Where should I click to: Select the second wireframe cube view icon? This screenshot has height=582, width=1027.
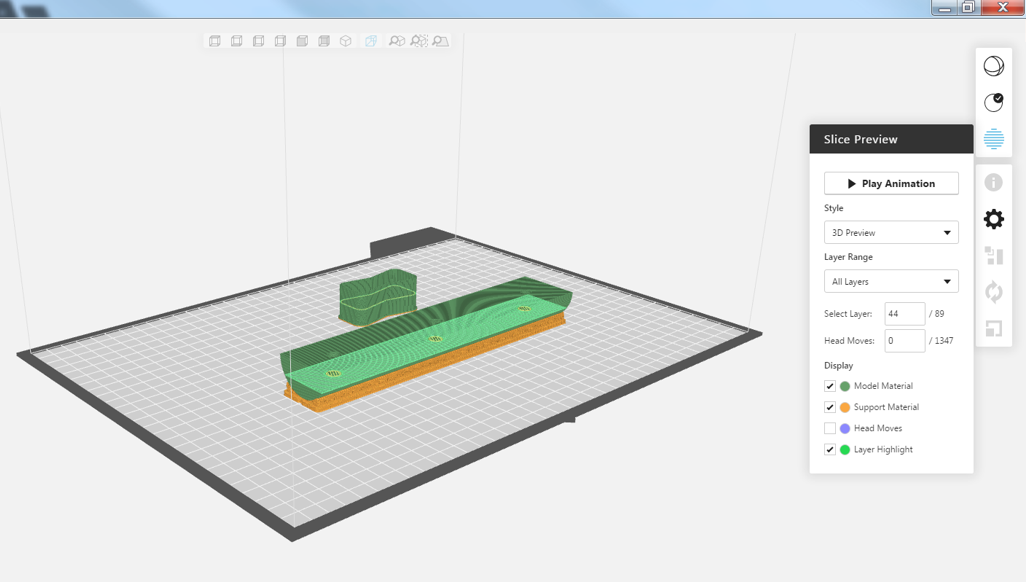tap(236, 41)
